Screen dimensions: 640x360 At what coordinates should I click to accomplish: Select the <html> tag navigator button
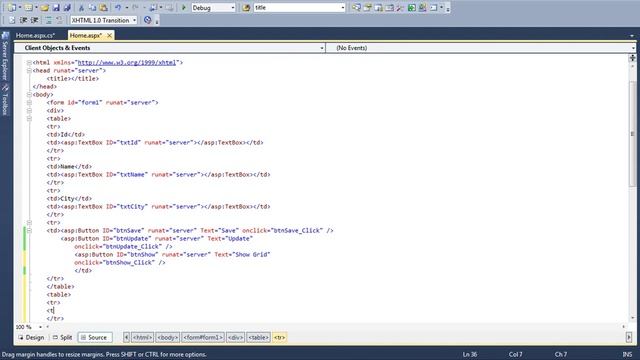pyautogui.click(x=142, y=338)
